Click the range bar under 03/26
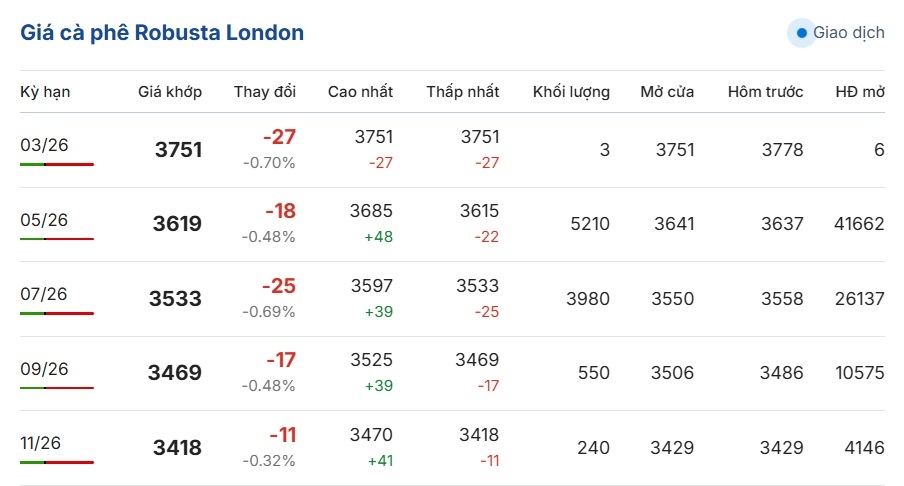 57,164
